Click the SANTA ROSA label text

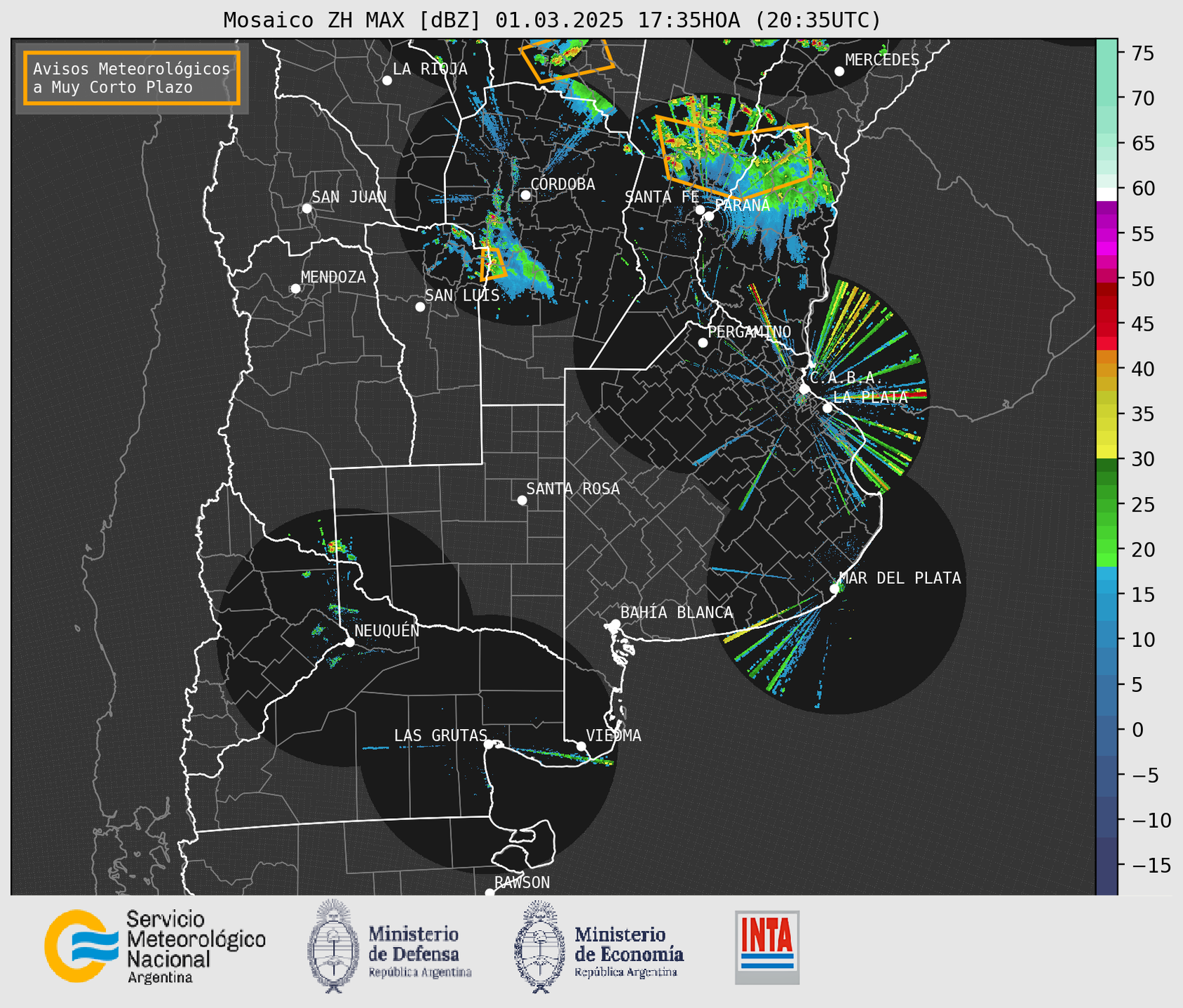coord(573,489)
